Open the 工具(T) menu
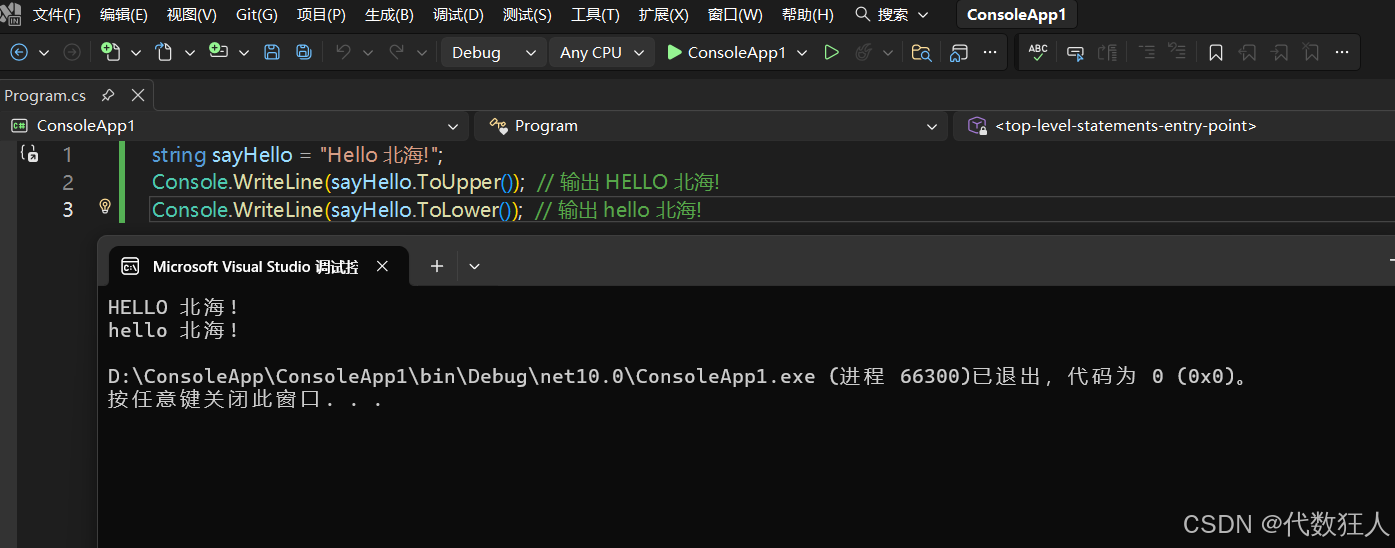The height and width of the screenshot is (548, 1395). pos(595,15)
